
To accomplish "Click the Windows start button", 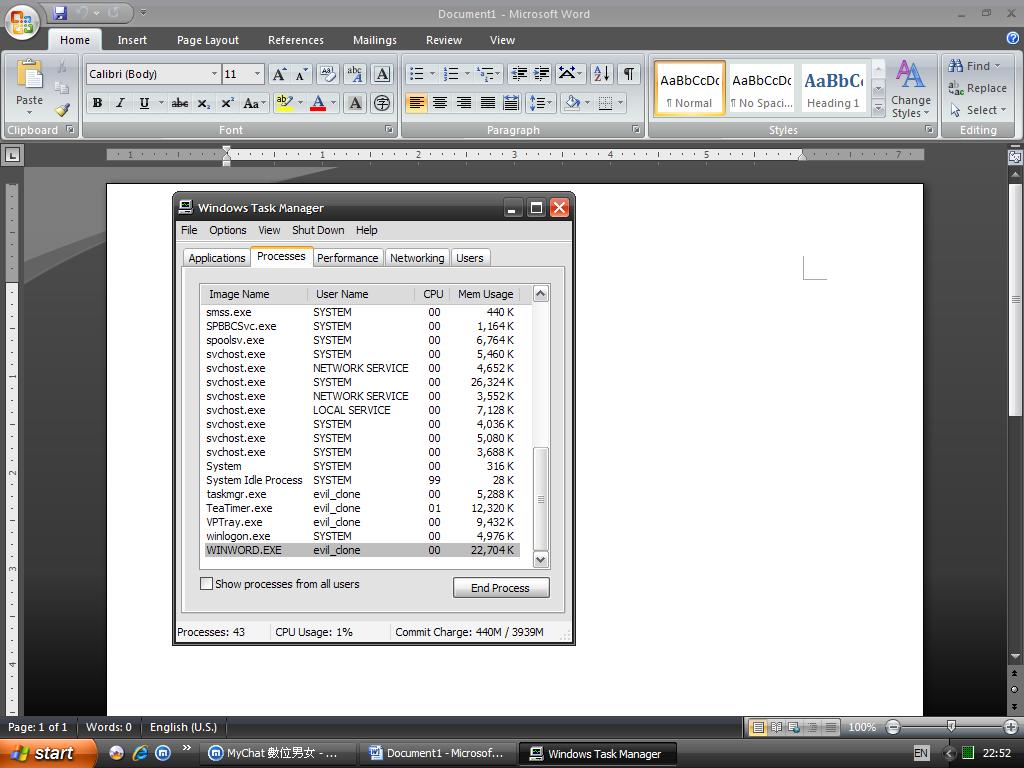I will (x=48, y=753).
